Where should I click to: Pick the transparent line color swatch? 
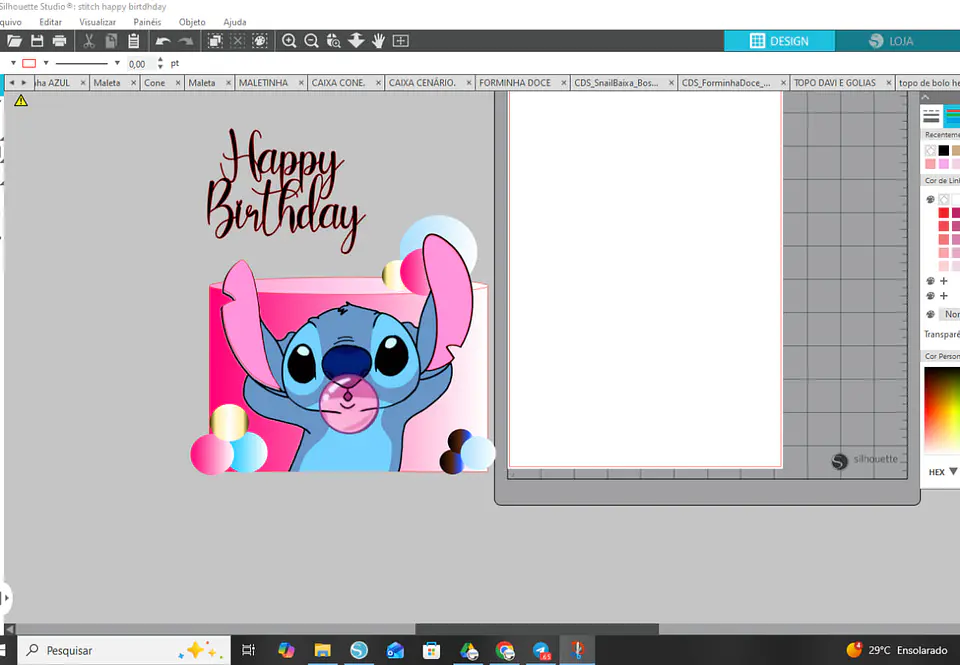point(943,200)
